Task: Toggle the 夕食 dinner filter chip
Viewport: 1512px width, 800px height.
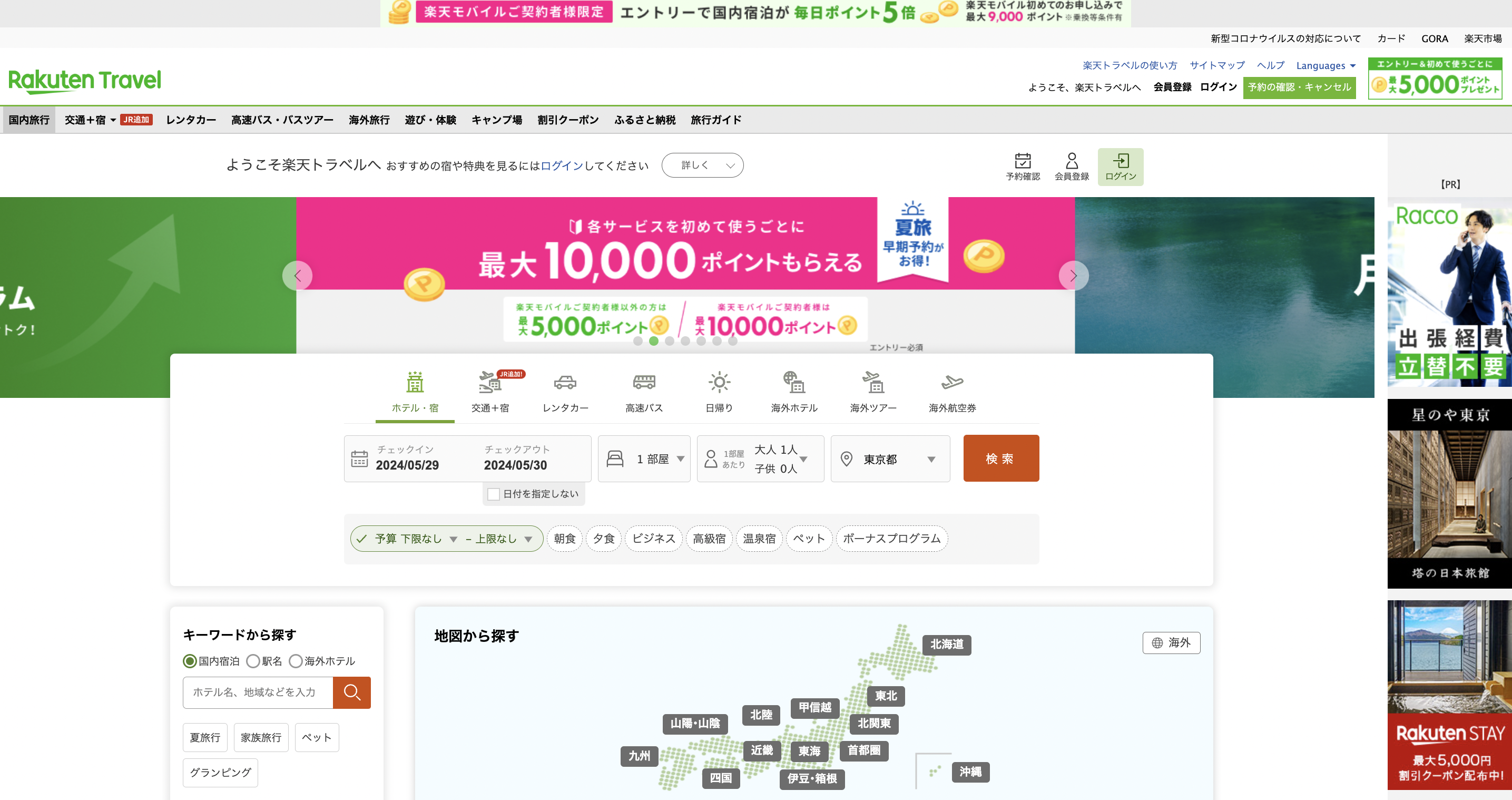Action: 603,539
